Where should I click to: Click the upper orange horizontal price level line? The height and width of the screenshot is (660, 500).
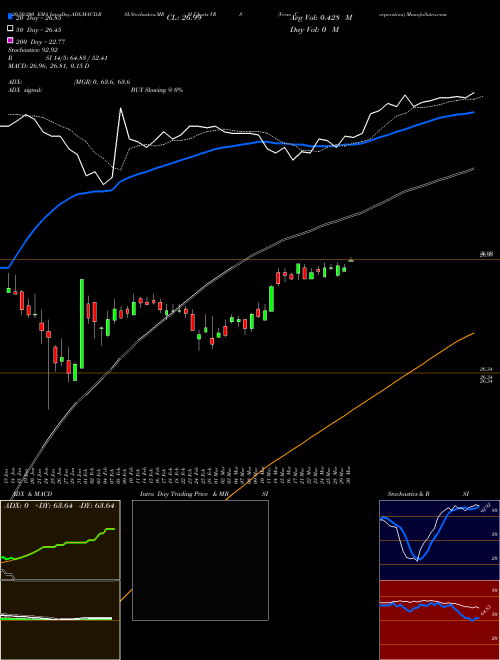pos(250,260)
